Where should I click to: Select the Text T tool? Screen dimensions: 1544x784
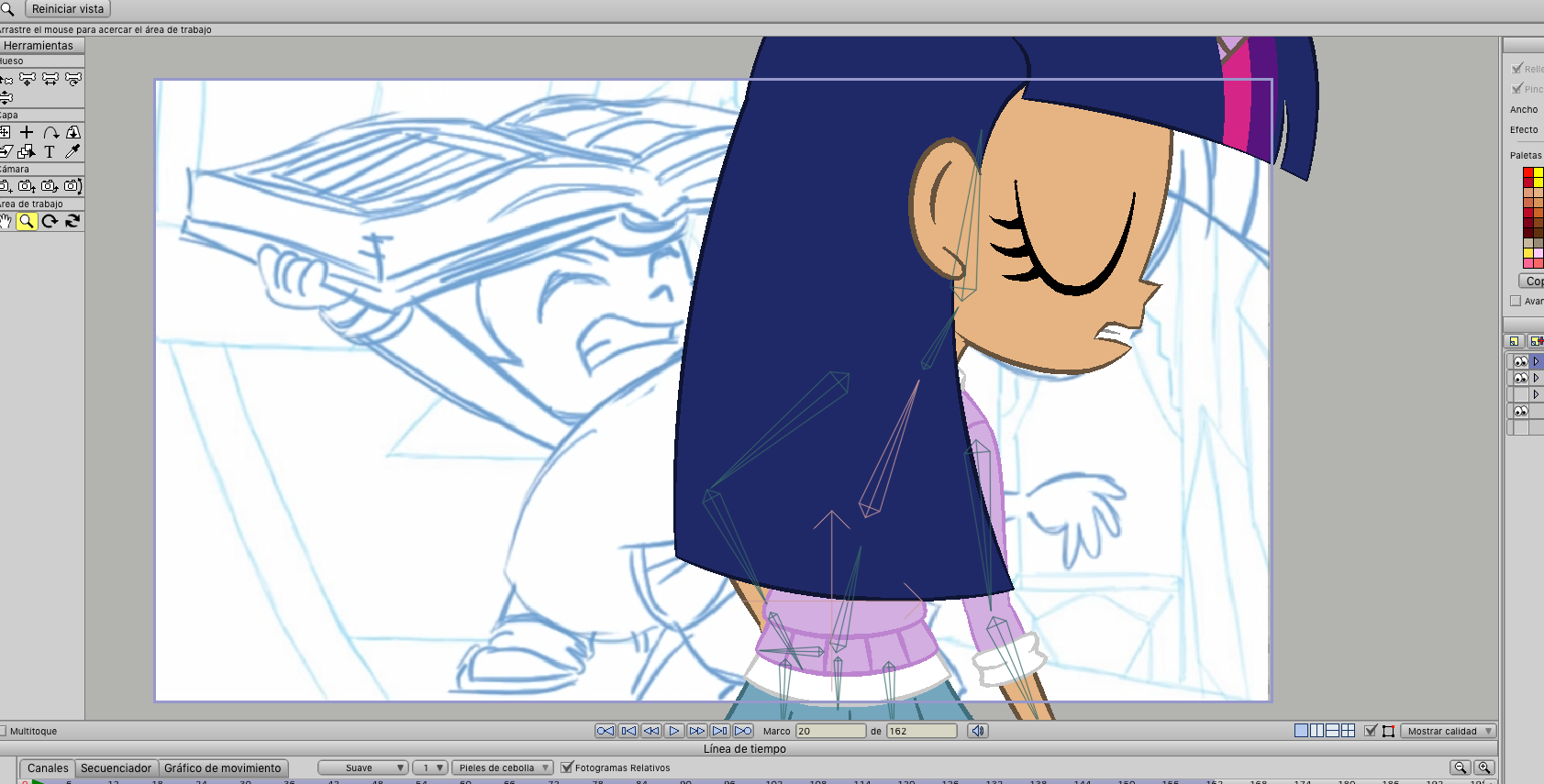coord(50,151)
